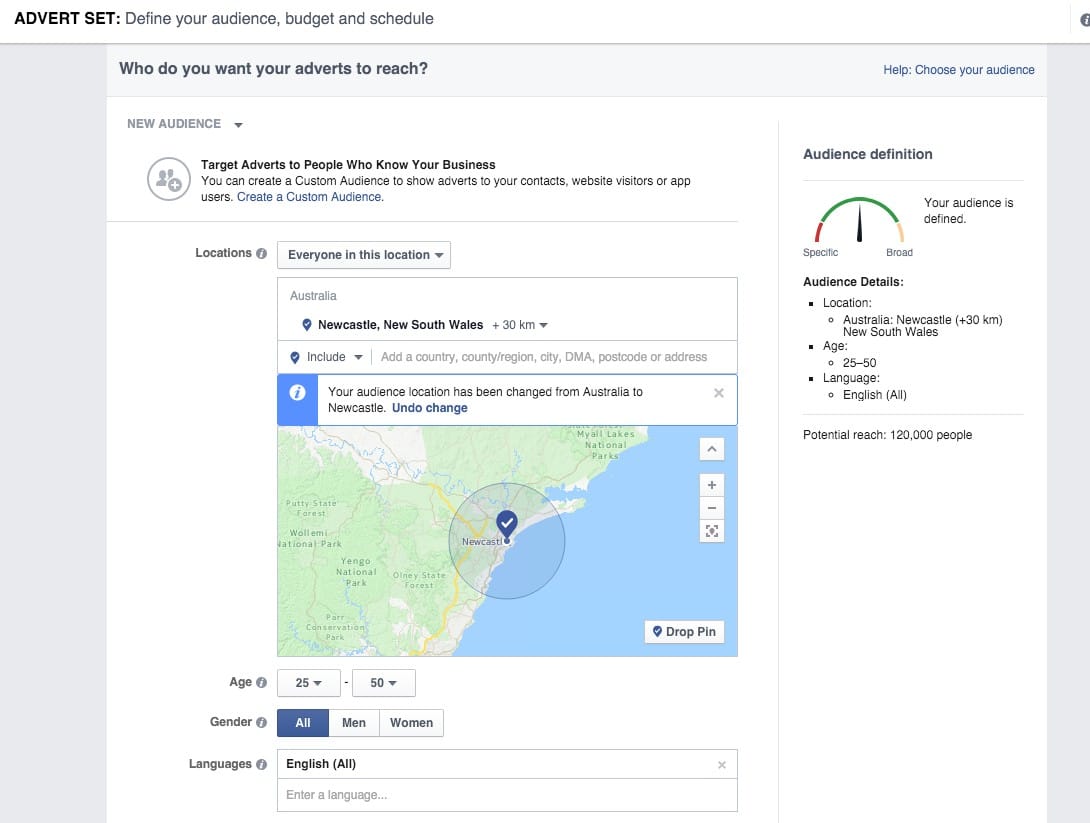
Task: Select Women gender option
Action: click(x=411, y=723)
